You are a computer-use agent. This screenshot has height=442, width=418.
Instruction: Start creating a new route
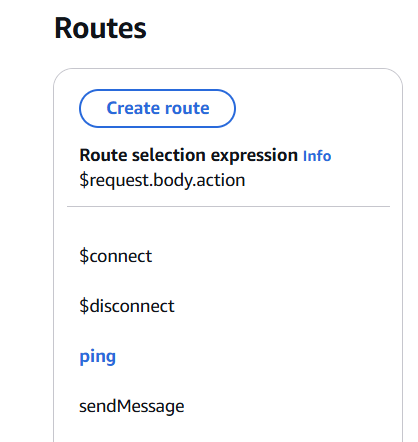pyautogui.click(x=157, y=108)
